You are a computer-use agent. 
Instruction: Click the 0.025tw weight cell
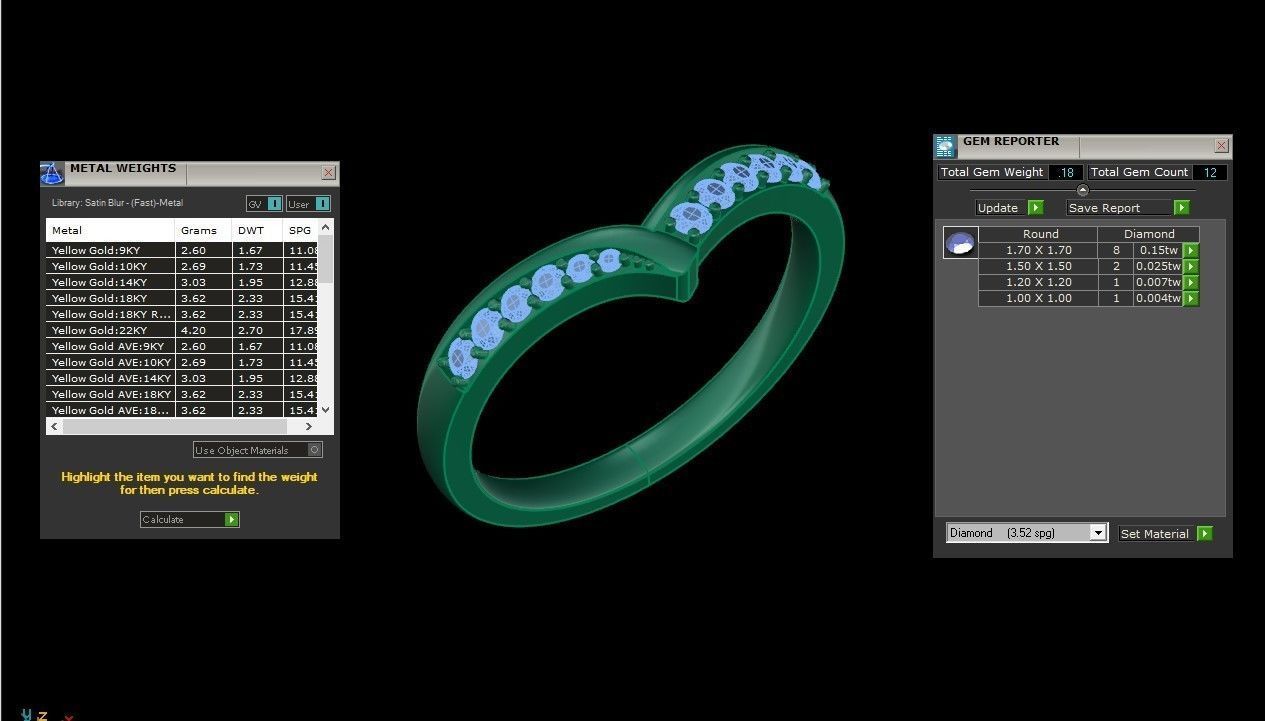pos(1158,266)
